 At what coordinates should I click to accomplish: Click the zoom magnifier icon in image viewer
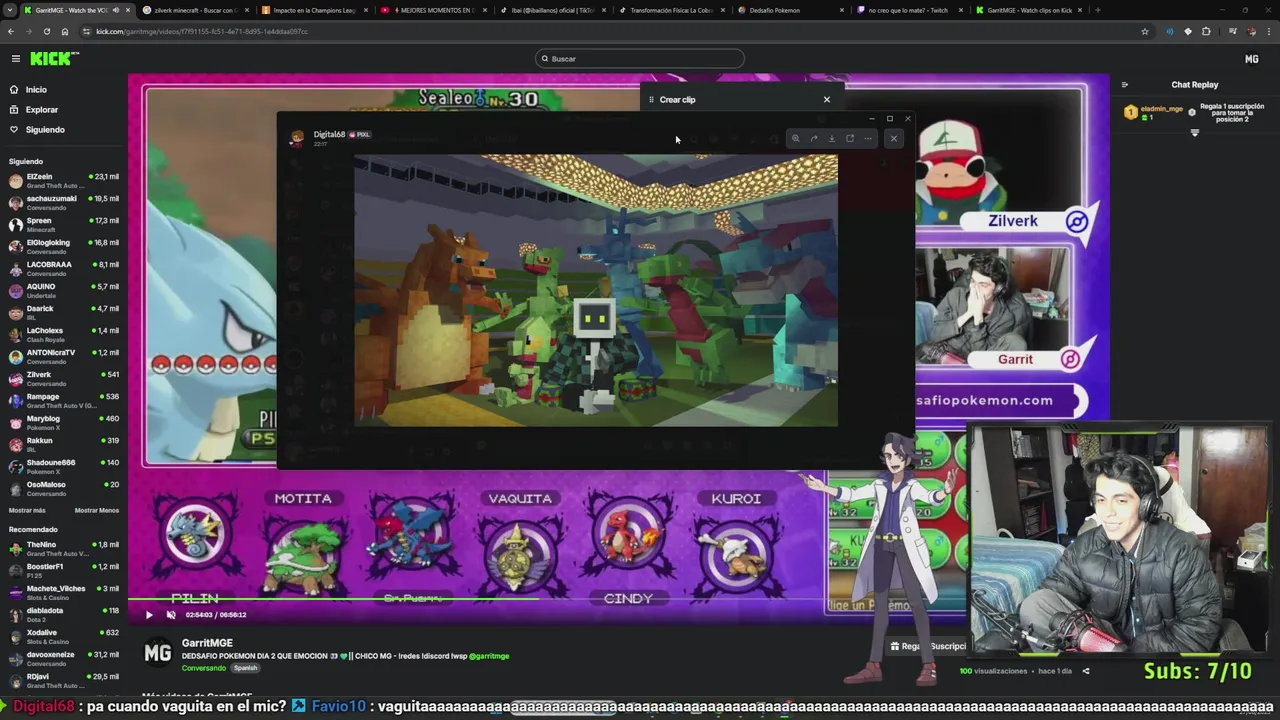(795, 139)
